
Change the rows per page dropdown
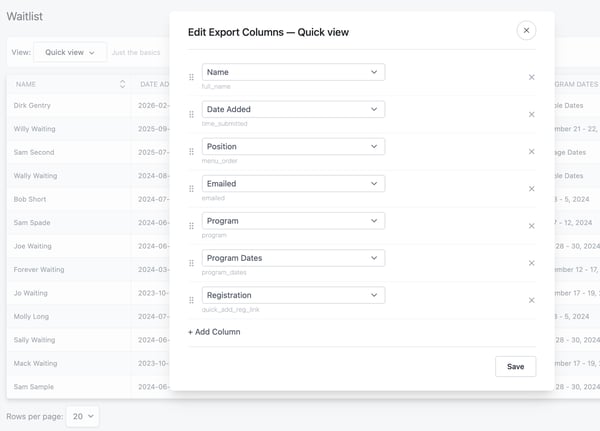click(82, 416)
